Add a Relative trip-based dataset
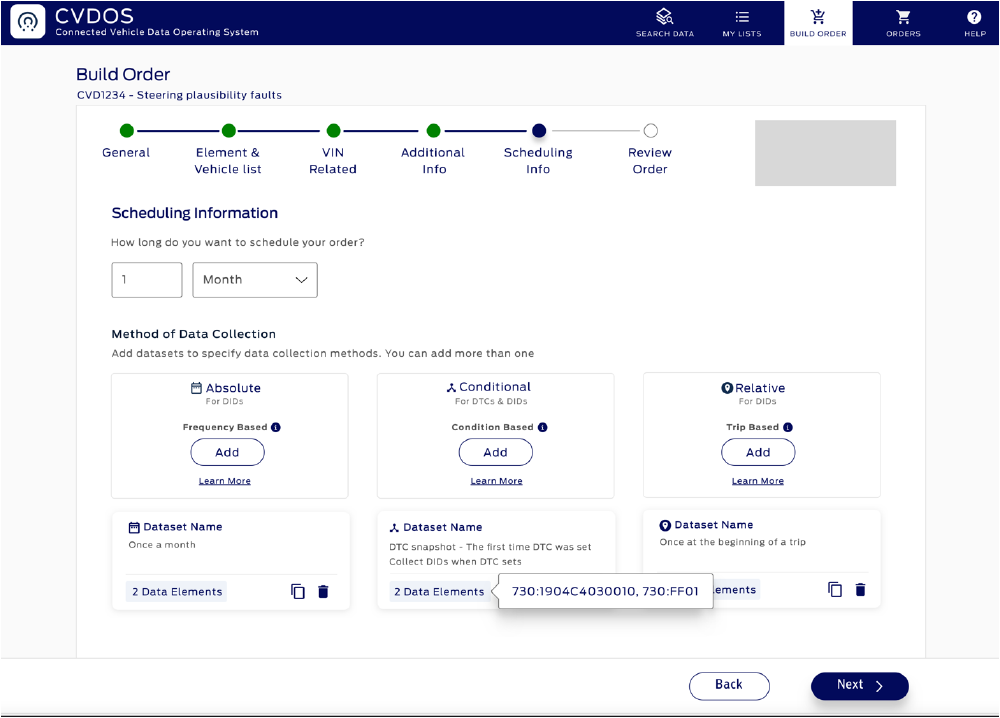The width and height of the screenshot is (1000, 718). [758, 453]
